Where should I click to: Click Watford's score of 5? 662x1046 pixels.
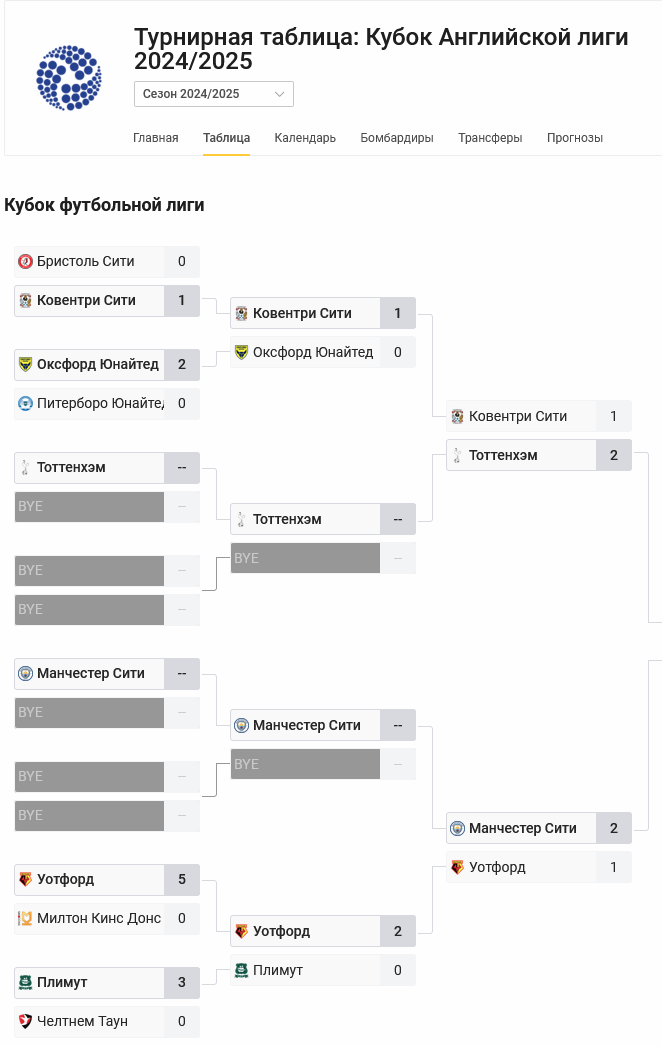[x=182, y=880]
